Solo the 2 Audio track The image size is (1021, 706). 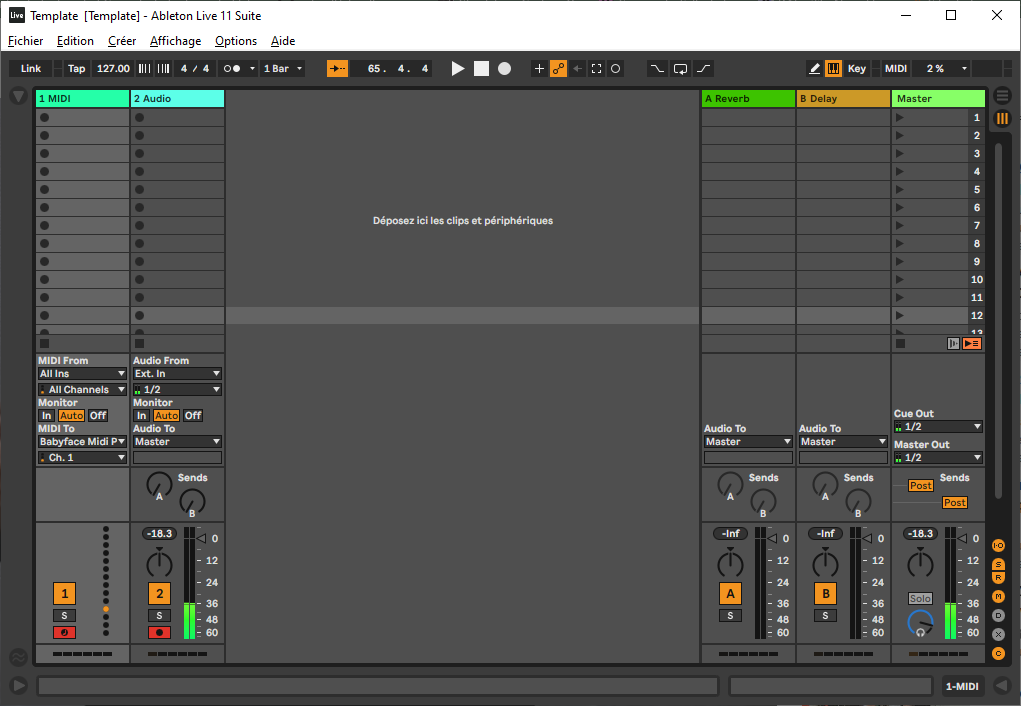pyautogui.click(x=159, y=615)
